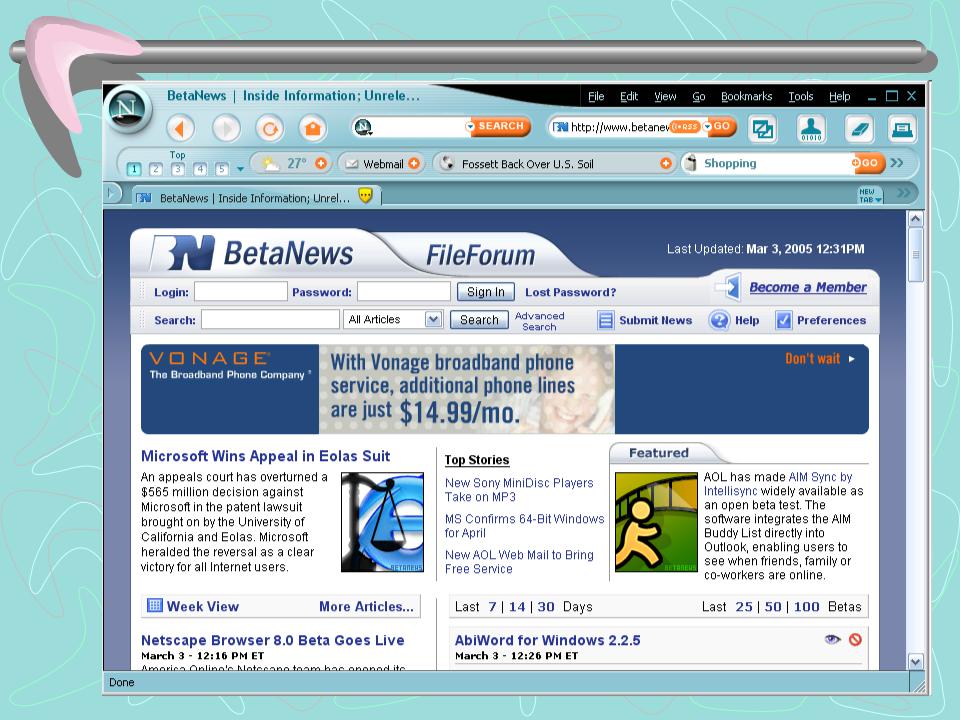Image resolution: width=960 pixels, height=720 pixels.
Task: Expand the weather panel plus button
Action: [321, 163]
